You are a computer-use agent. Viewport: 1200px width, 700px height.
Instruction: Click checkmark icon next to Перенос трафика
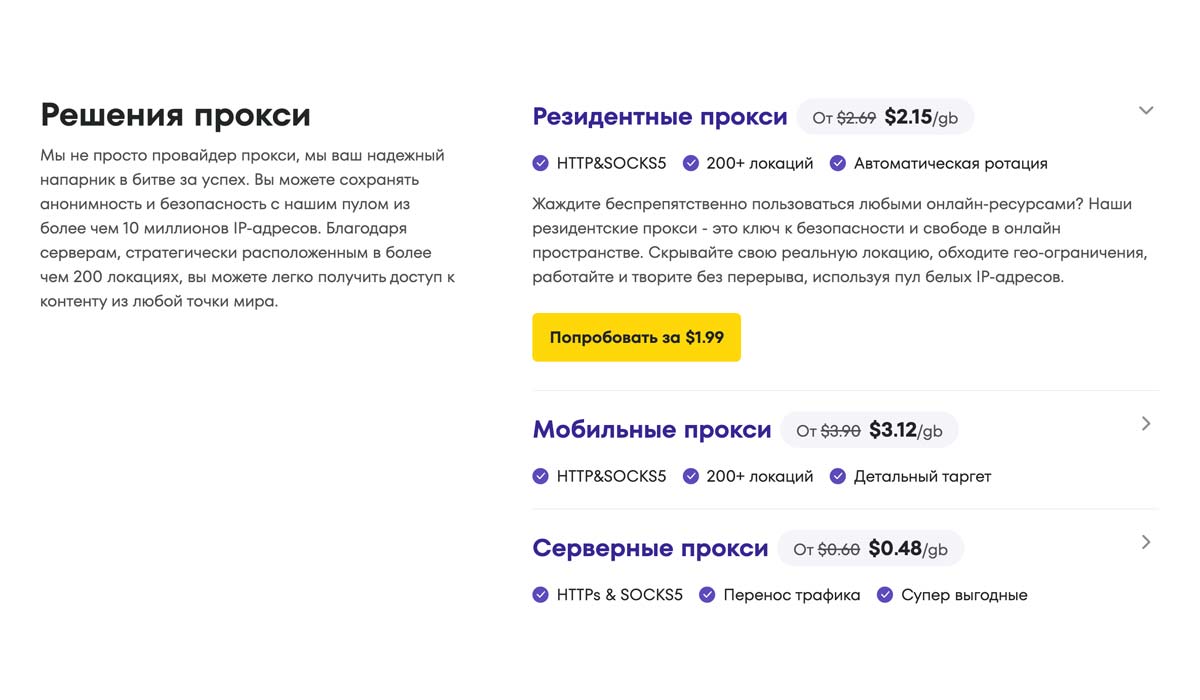point(707,595)
